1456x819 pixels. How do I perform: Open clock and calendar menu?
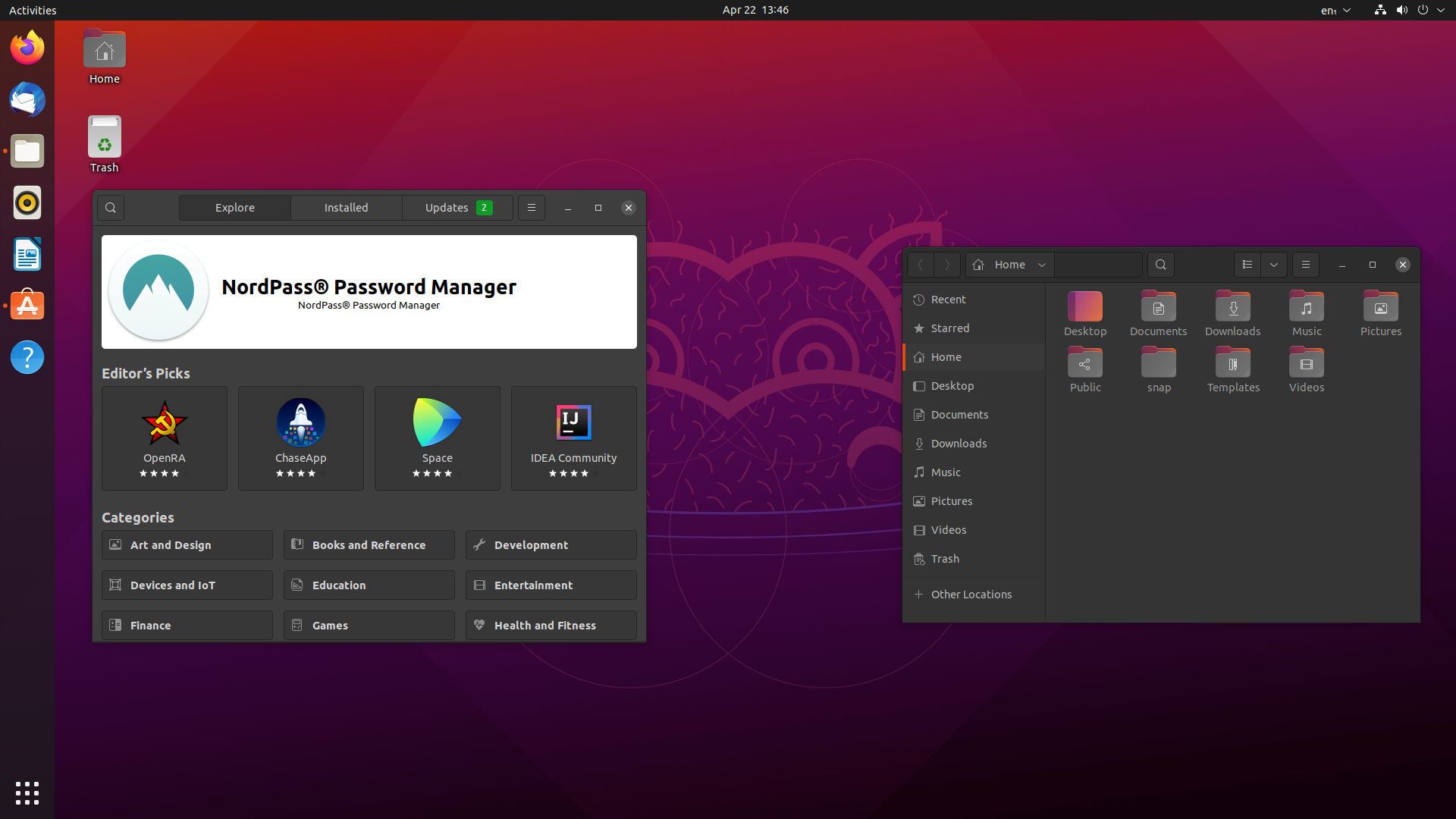tap(755, 10)
